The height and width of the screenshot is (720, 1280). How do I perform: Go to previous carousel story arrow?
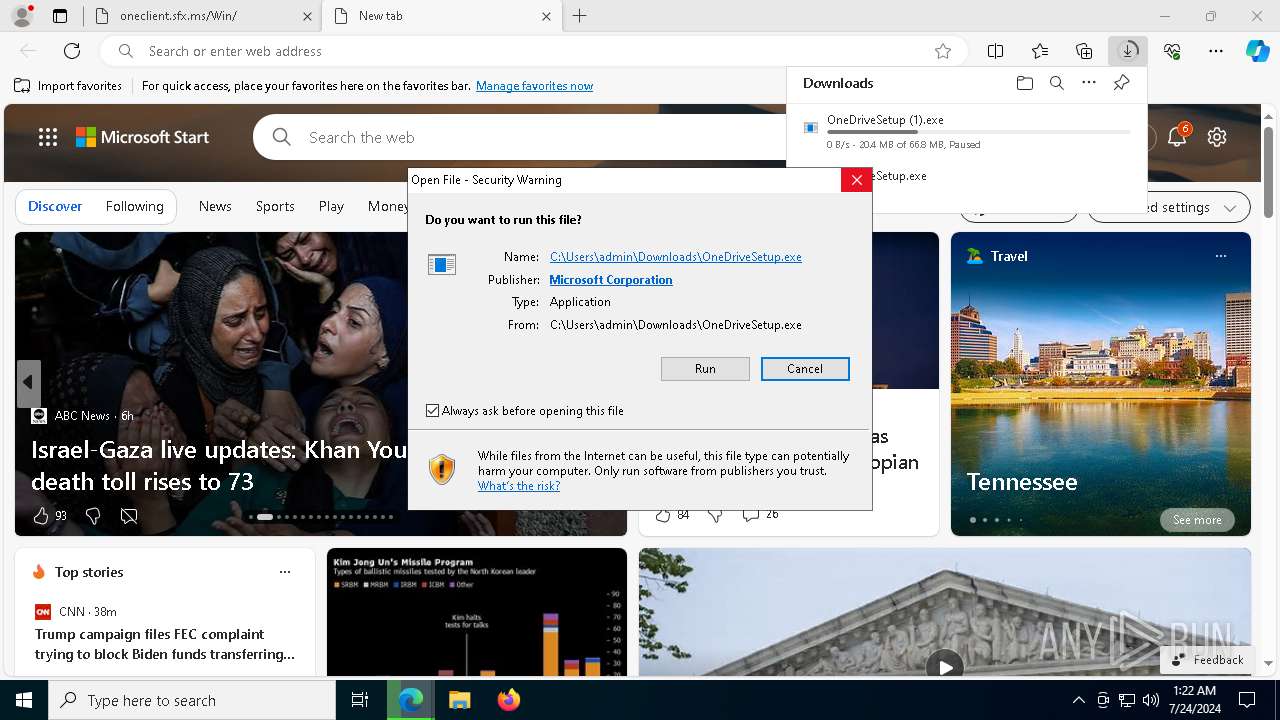(x=28, y=382)
